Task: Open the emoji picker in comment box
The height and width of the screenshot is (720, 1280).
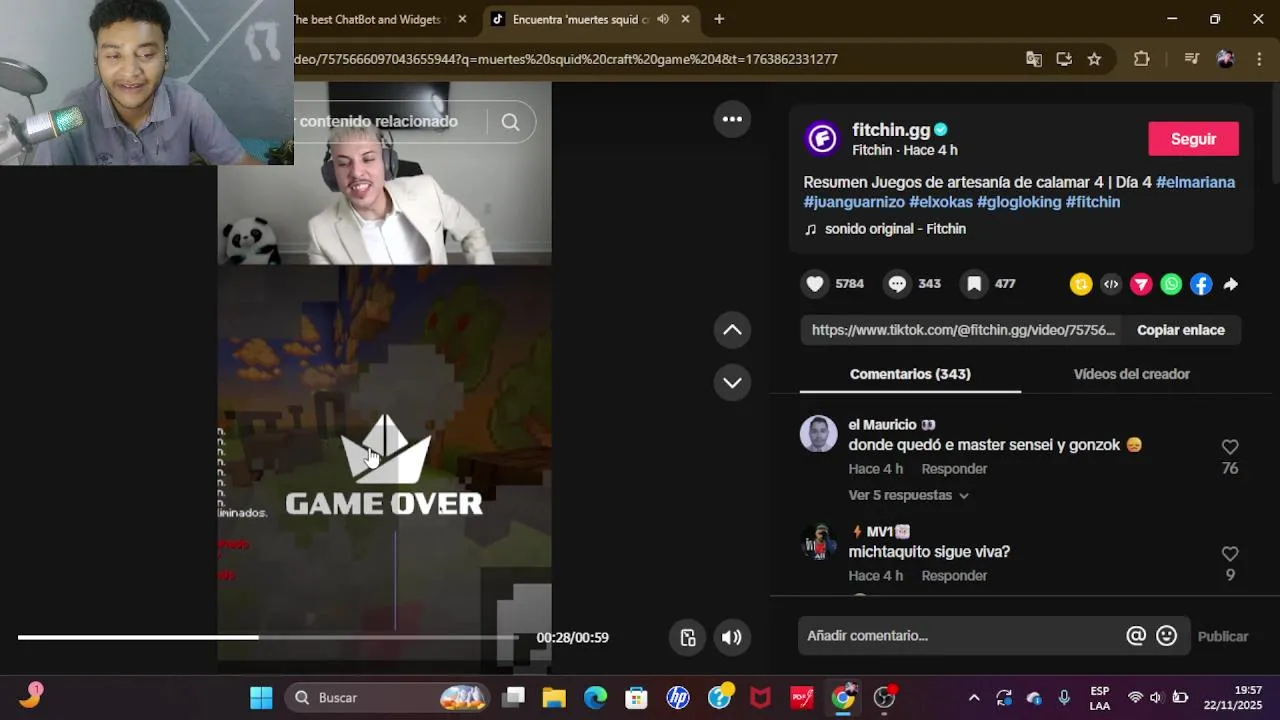Action: tap(1166, 635)
